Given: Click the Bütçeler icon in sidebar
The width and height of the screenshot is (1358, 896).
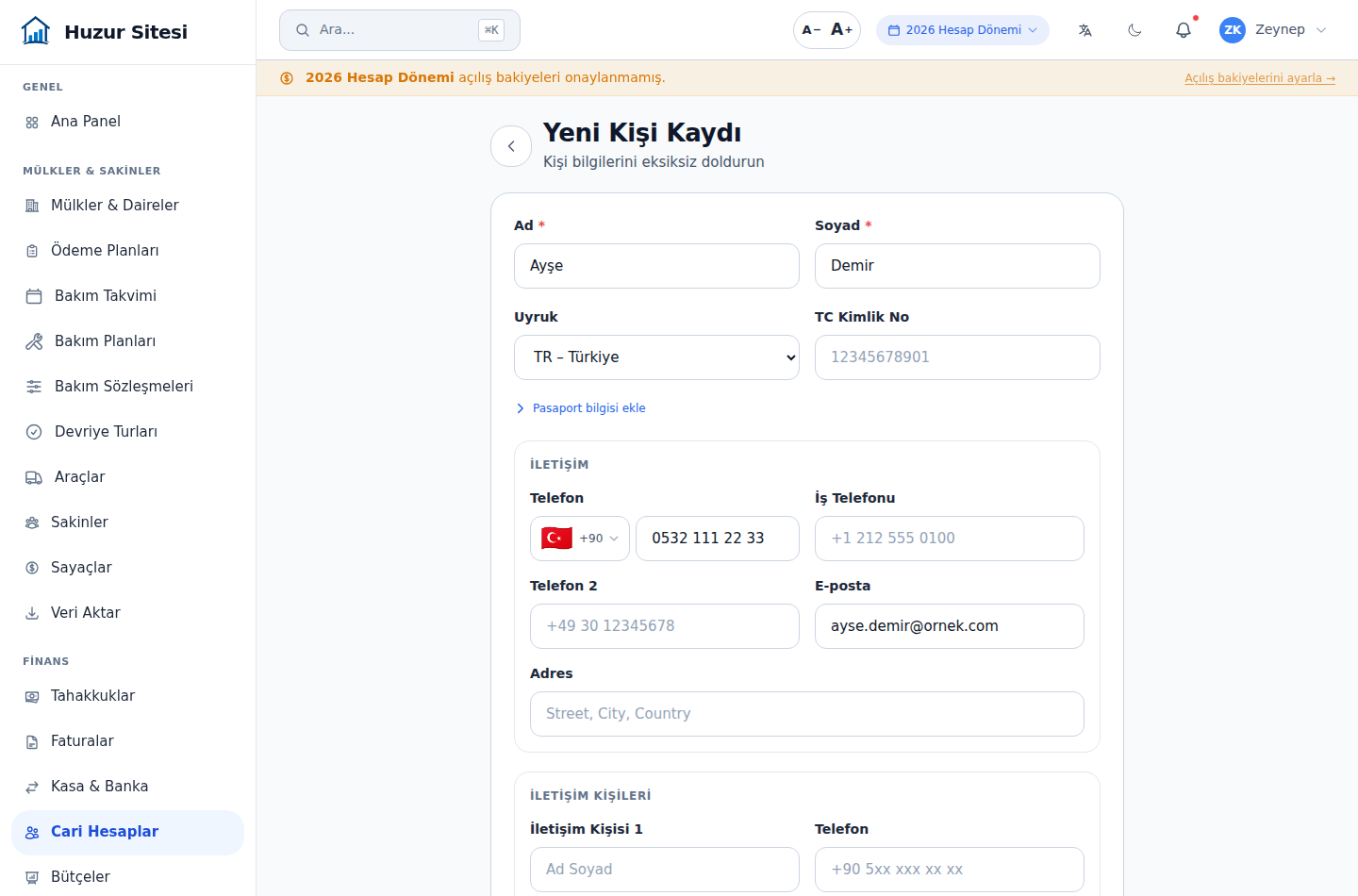Looking at the screenshot, I should click(x=32, y=877).
